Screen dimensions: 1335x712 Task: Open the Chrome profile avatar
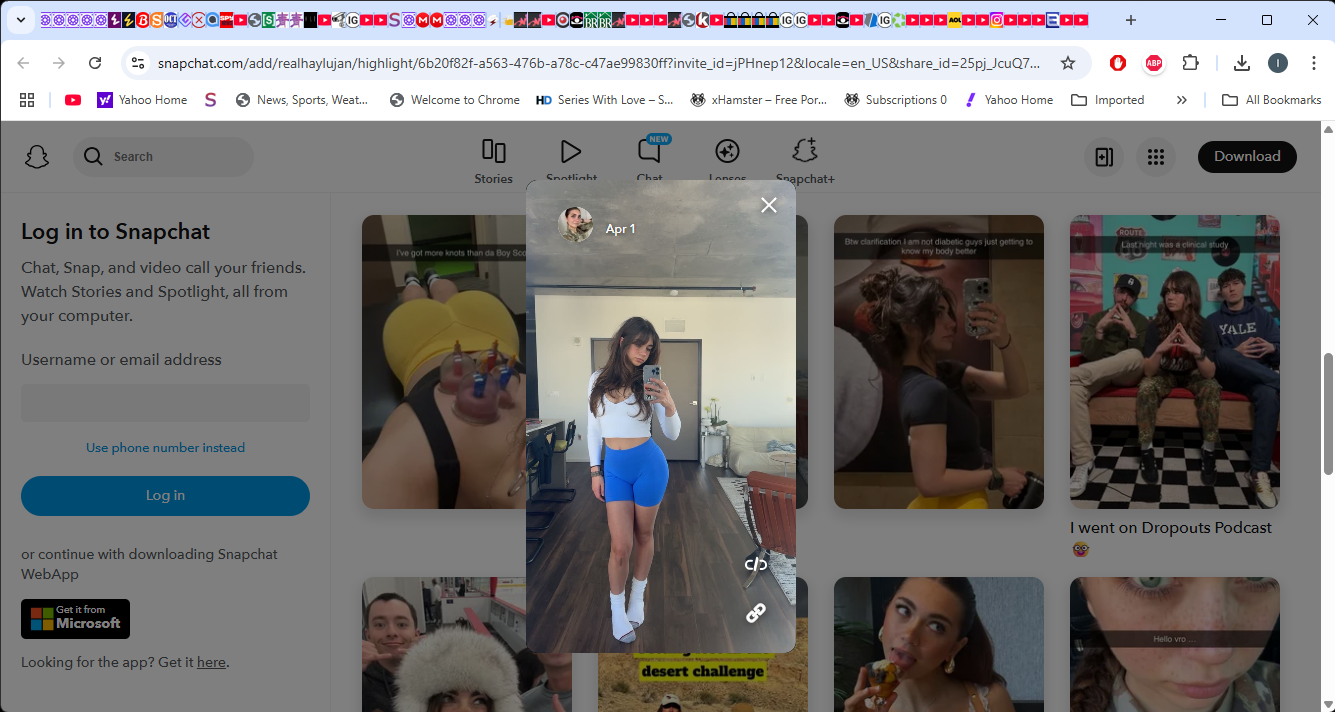point(1278,63)
